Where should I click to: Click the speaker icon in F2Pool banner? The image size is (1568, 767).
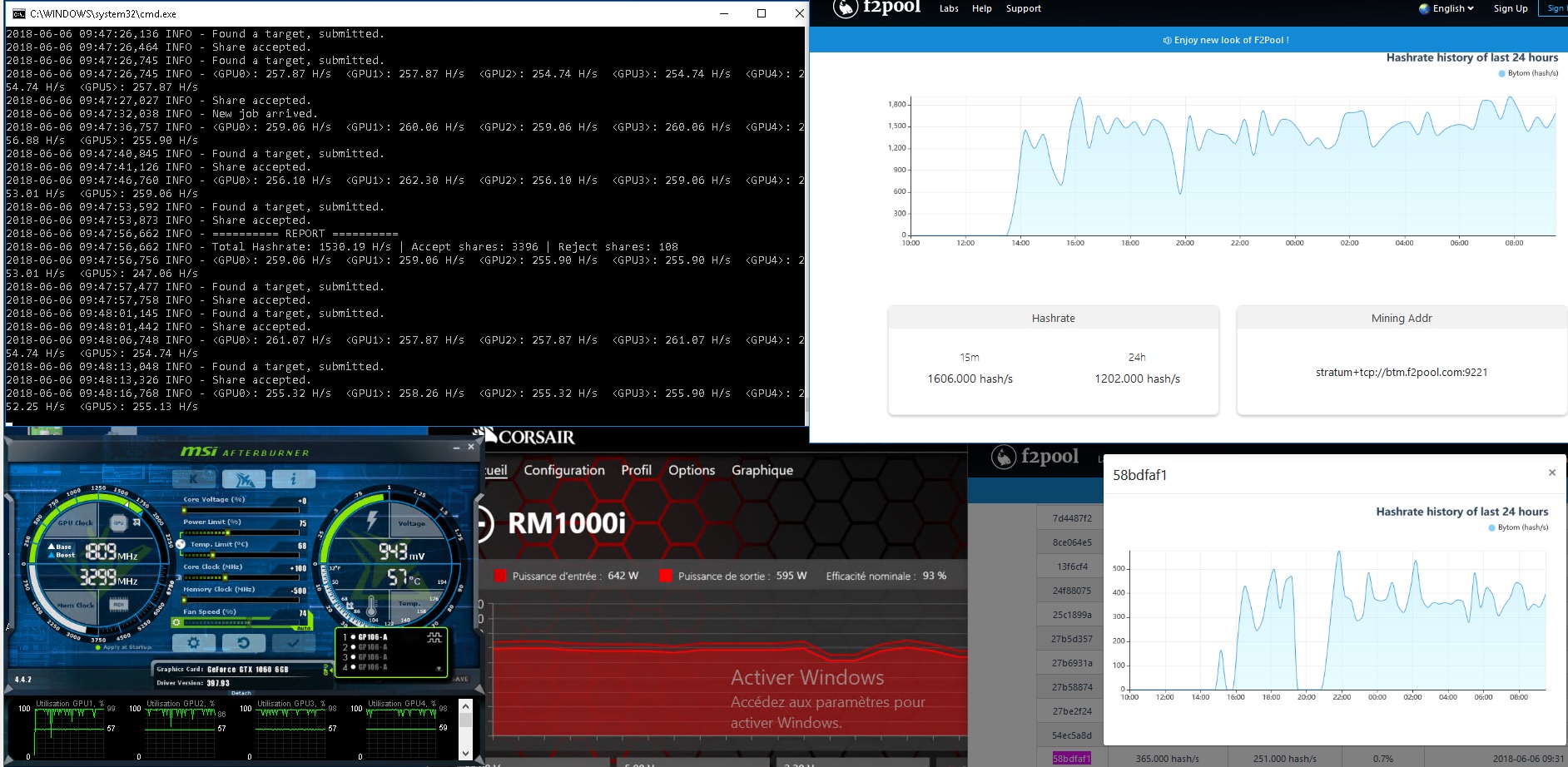click(x=1167, y=40)
